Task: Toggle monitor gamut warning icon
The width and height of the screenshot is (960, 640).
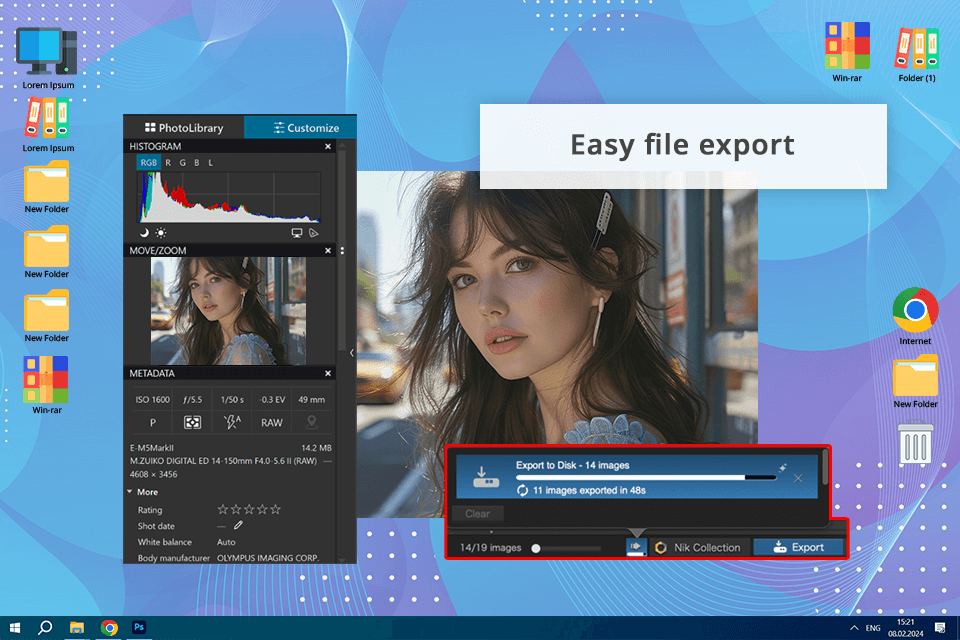Action: point(297,233)
